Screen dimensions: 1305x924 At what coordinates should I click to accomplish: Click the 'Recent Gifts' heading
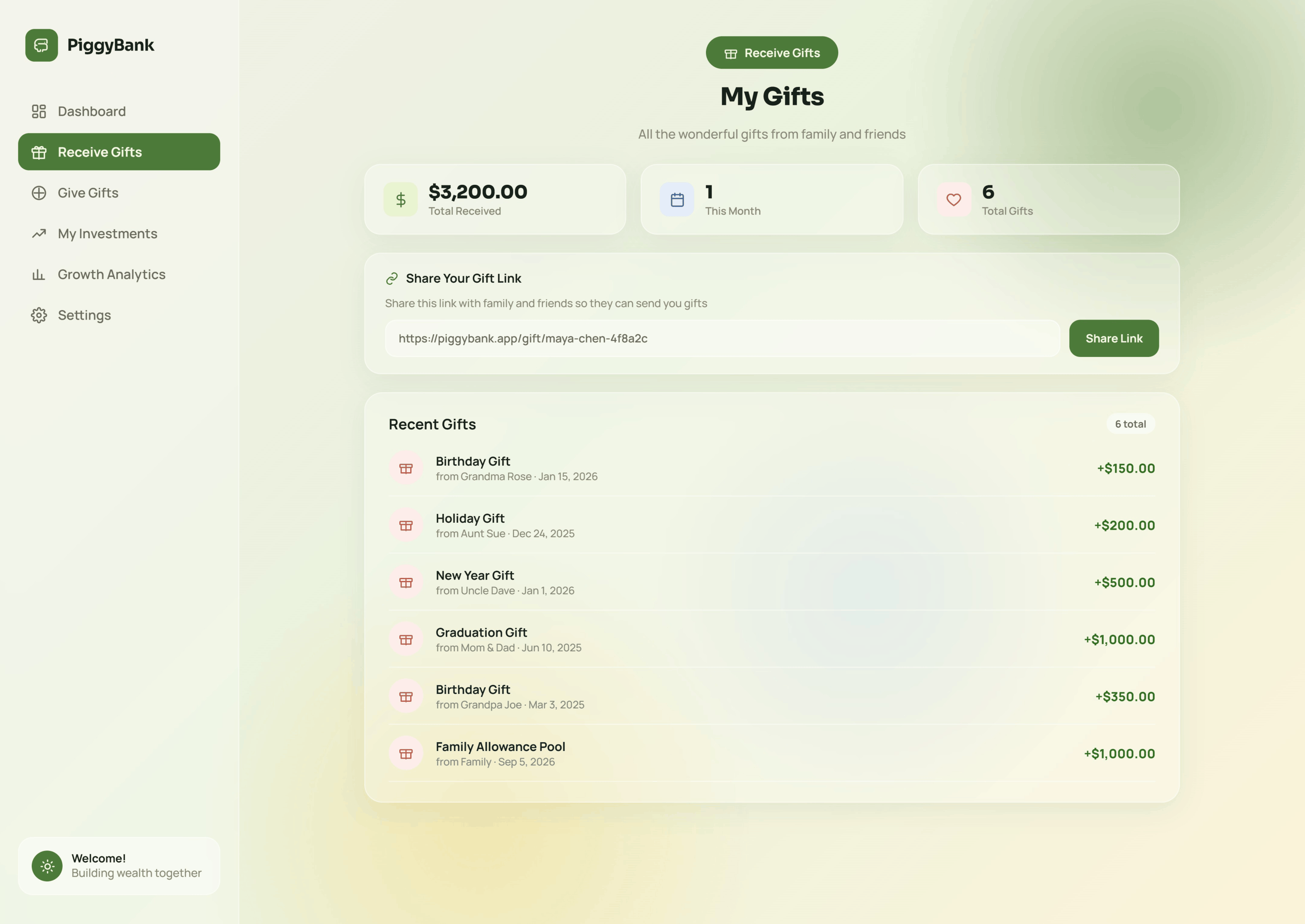point(432,424)
